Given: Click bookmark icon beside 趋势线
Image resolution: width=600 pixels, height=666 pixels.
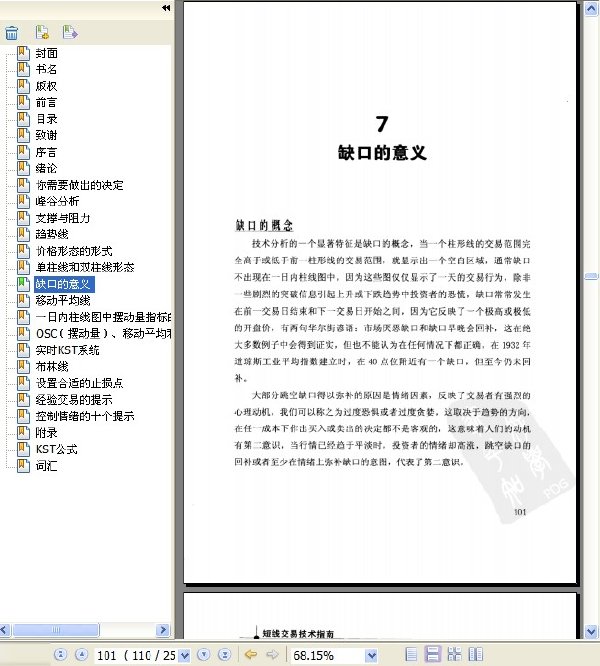Looking at the screenshot, I should (23, 234).
